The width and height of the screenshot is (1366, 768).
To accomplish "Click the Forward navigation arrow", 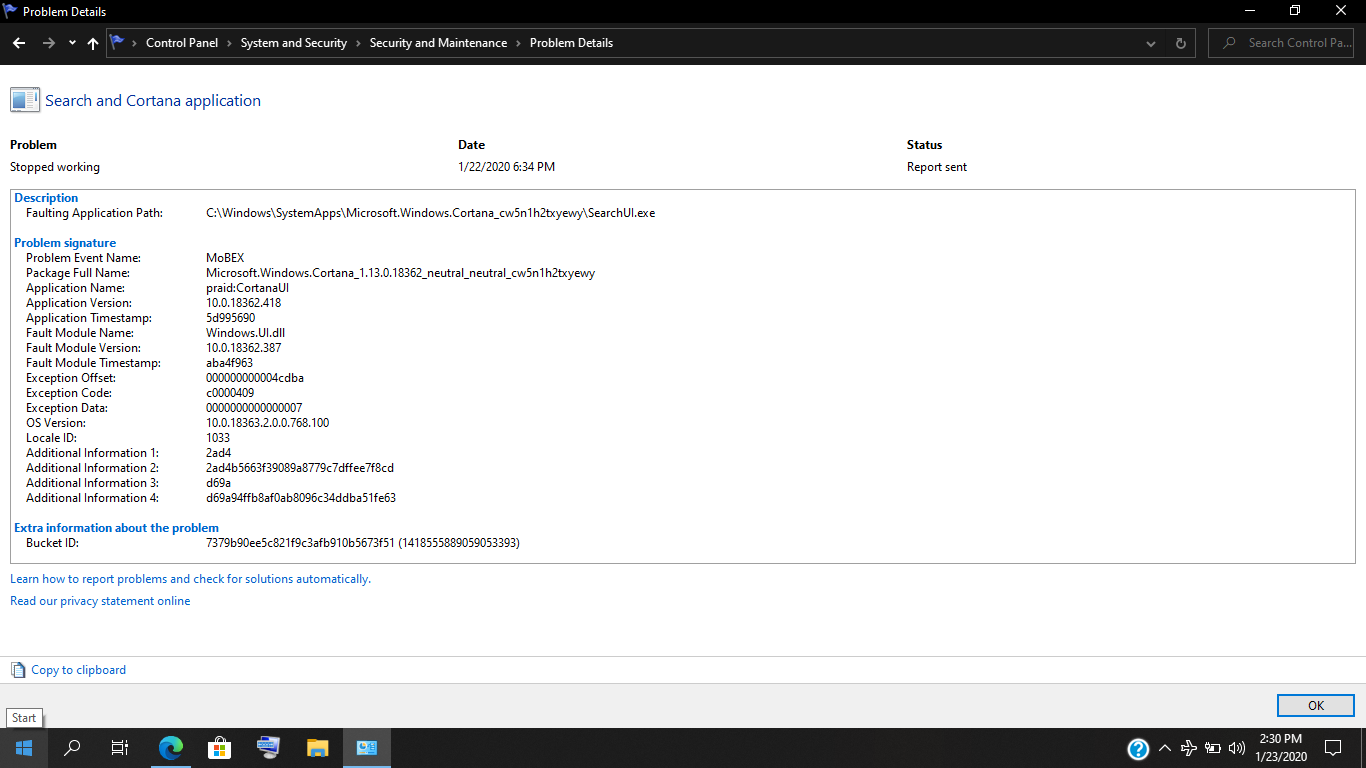I will point(48,43).
